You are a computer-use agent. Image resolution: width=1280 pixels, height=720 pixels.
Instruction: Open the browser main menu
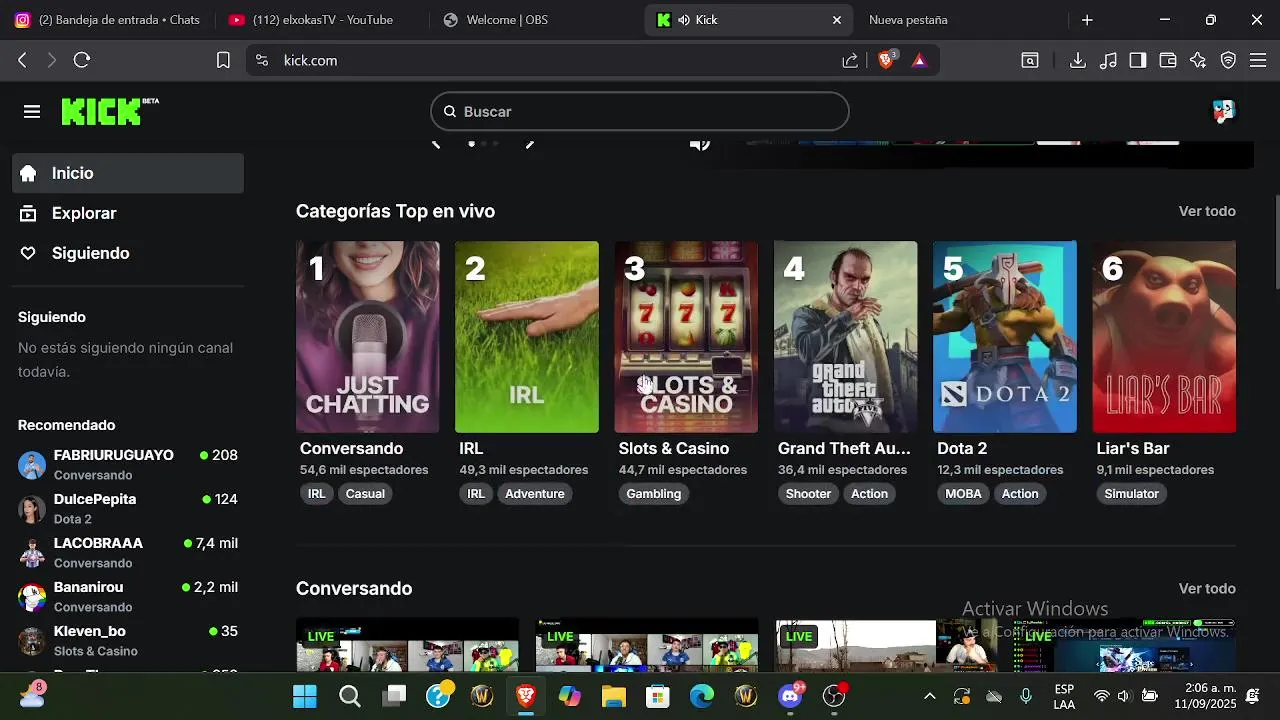(1258, 60)
